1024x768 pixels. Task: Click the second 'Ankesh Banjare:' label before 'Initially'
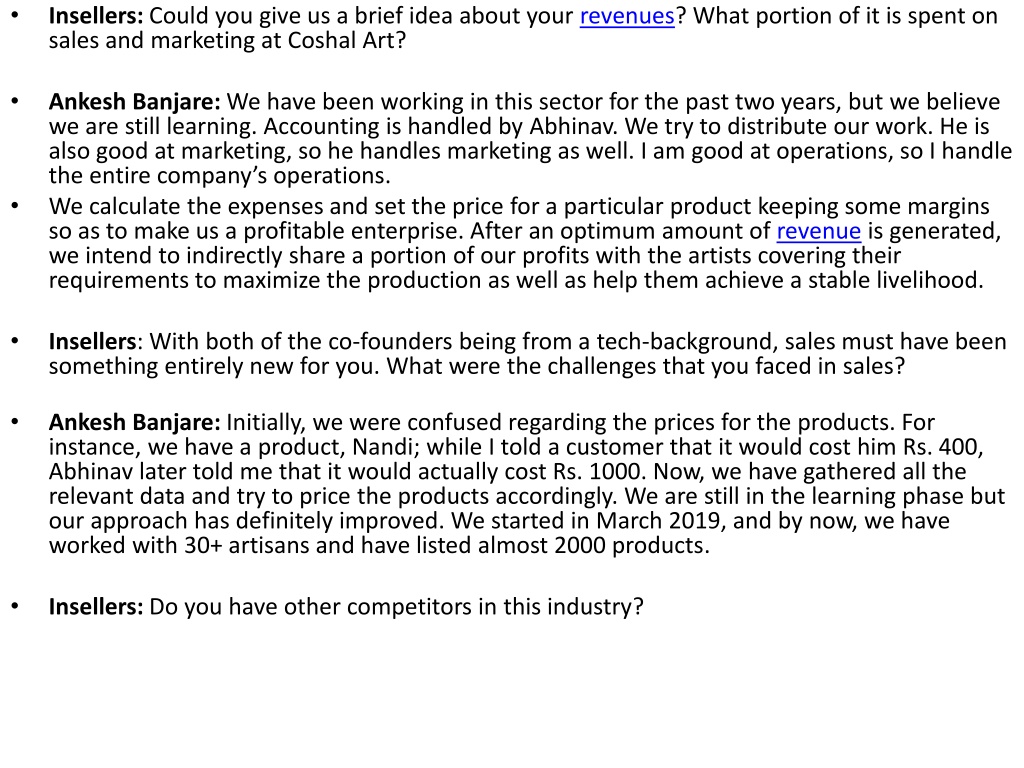tap(135, 423)
